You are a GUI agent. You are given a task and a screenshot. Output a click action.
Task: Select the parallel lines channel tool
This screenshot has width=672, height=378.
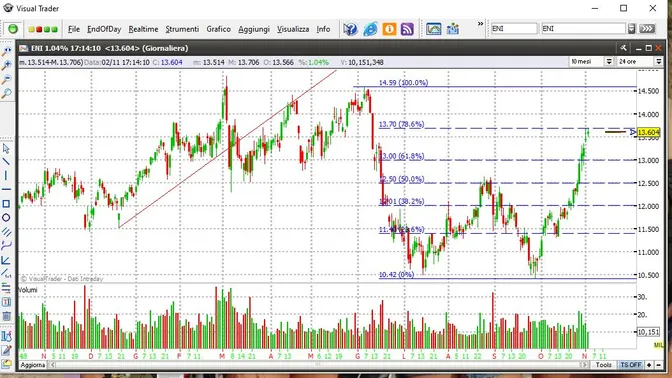[6, 232]
